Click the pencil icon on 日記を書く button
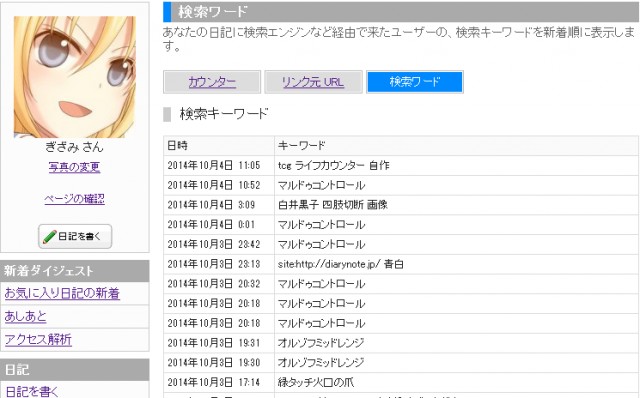Screen dimensions: 640x398 [x=49, y=236]
